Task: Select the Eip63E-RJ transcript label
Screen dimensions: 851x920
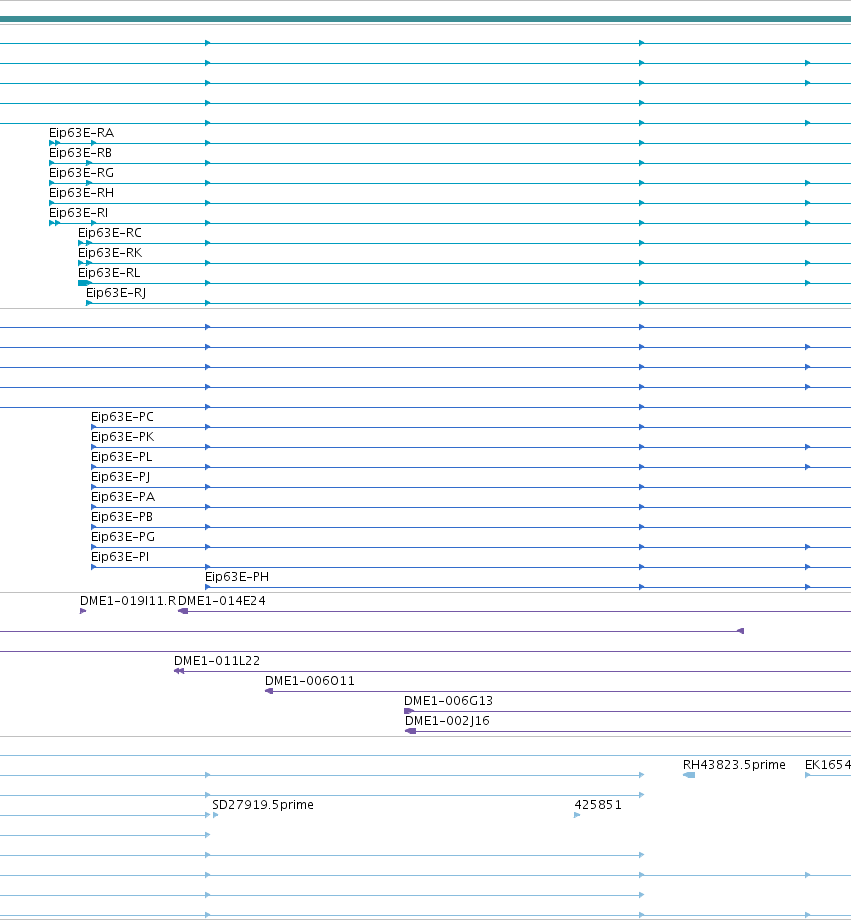Action: coord(116,293)
